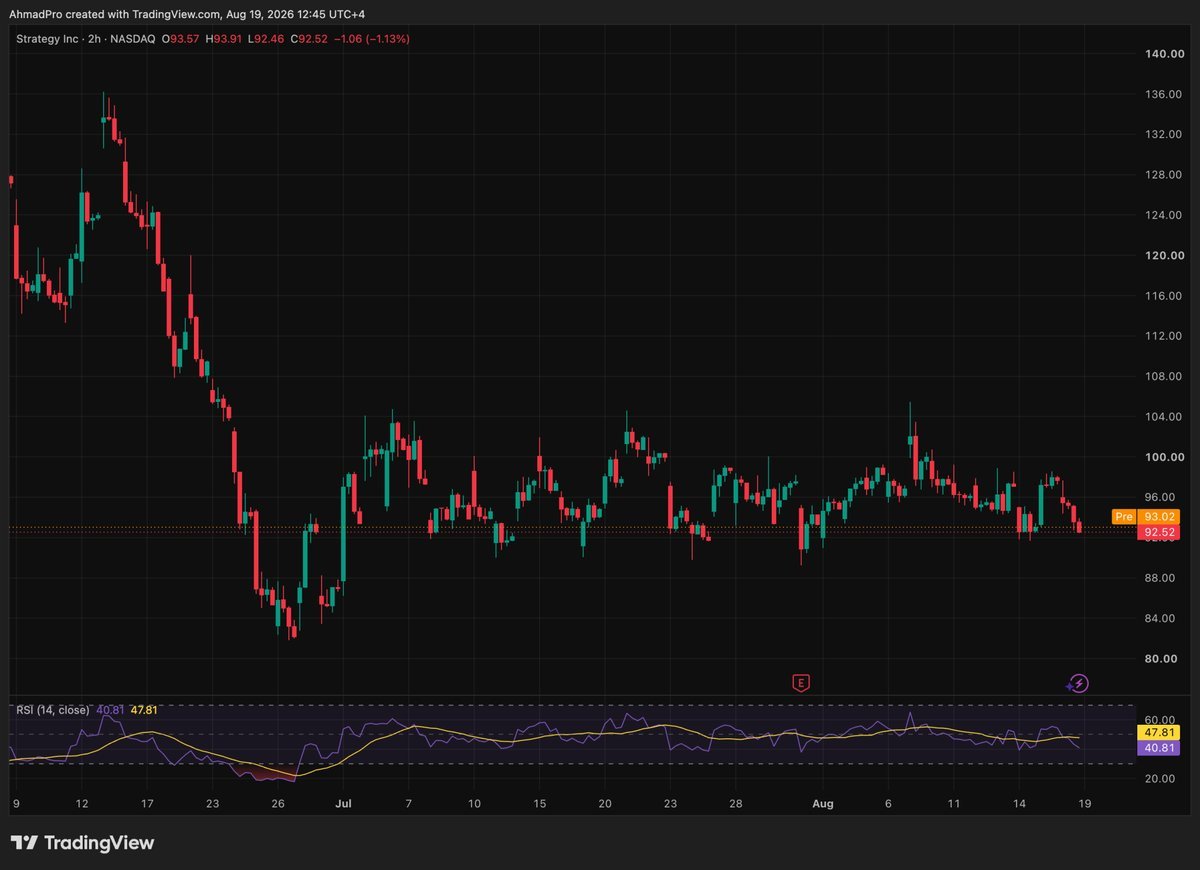Click the red earnings E marker
Image resolution: width=1200 pixels, height=870 pixels.
800,683
